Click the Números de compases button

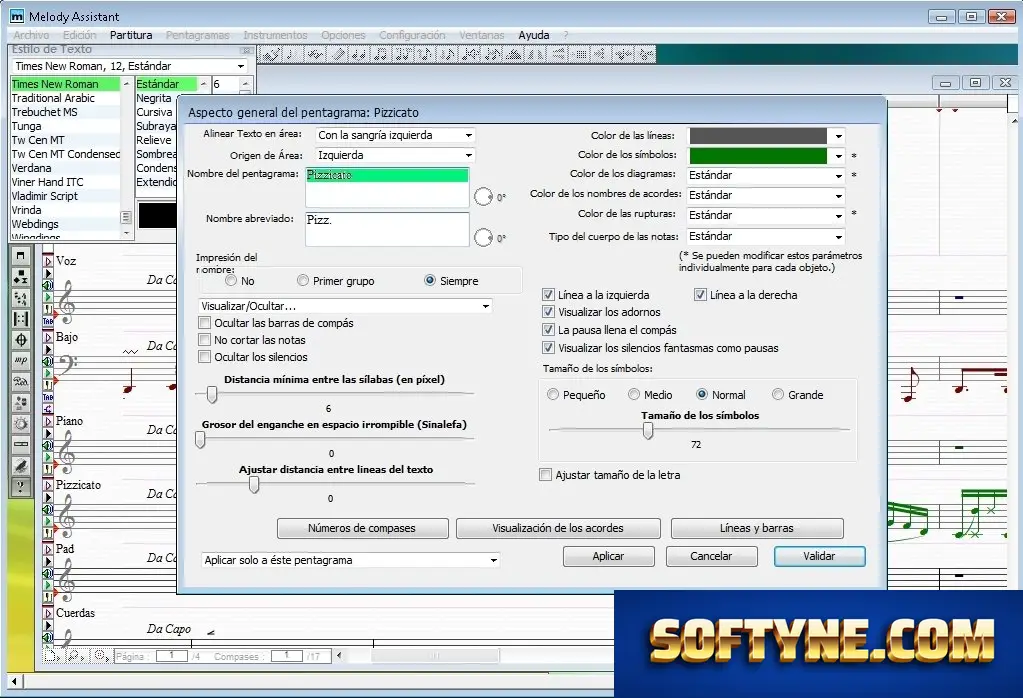click(362, 528)
